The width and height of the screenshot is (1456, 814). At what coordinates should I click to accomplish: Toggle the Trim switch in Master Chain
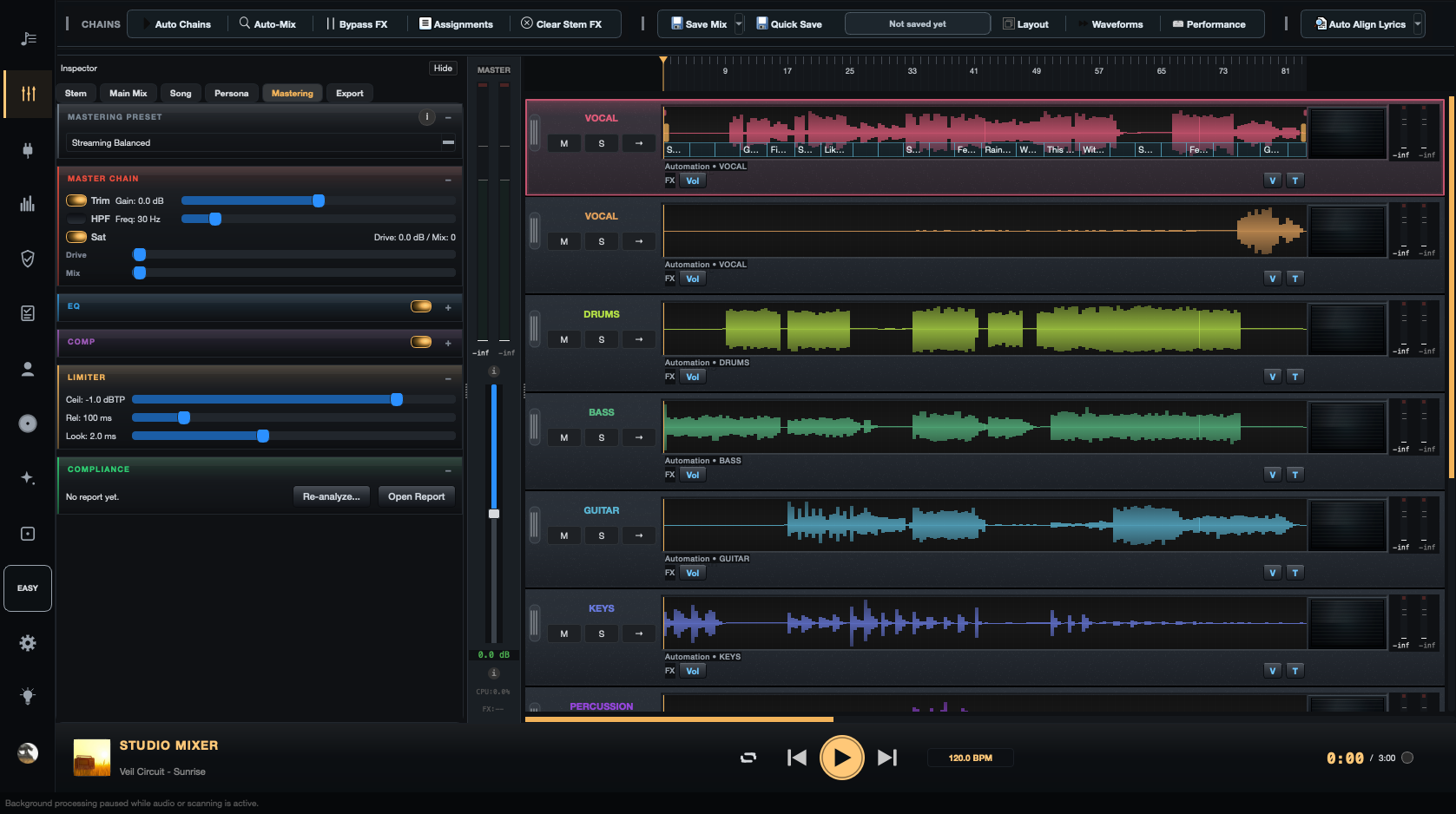[76, 200]
